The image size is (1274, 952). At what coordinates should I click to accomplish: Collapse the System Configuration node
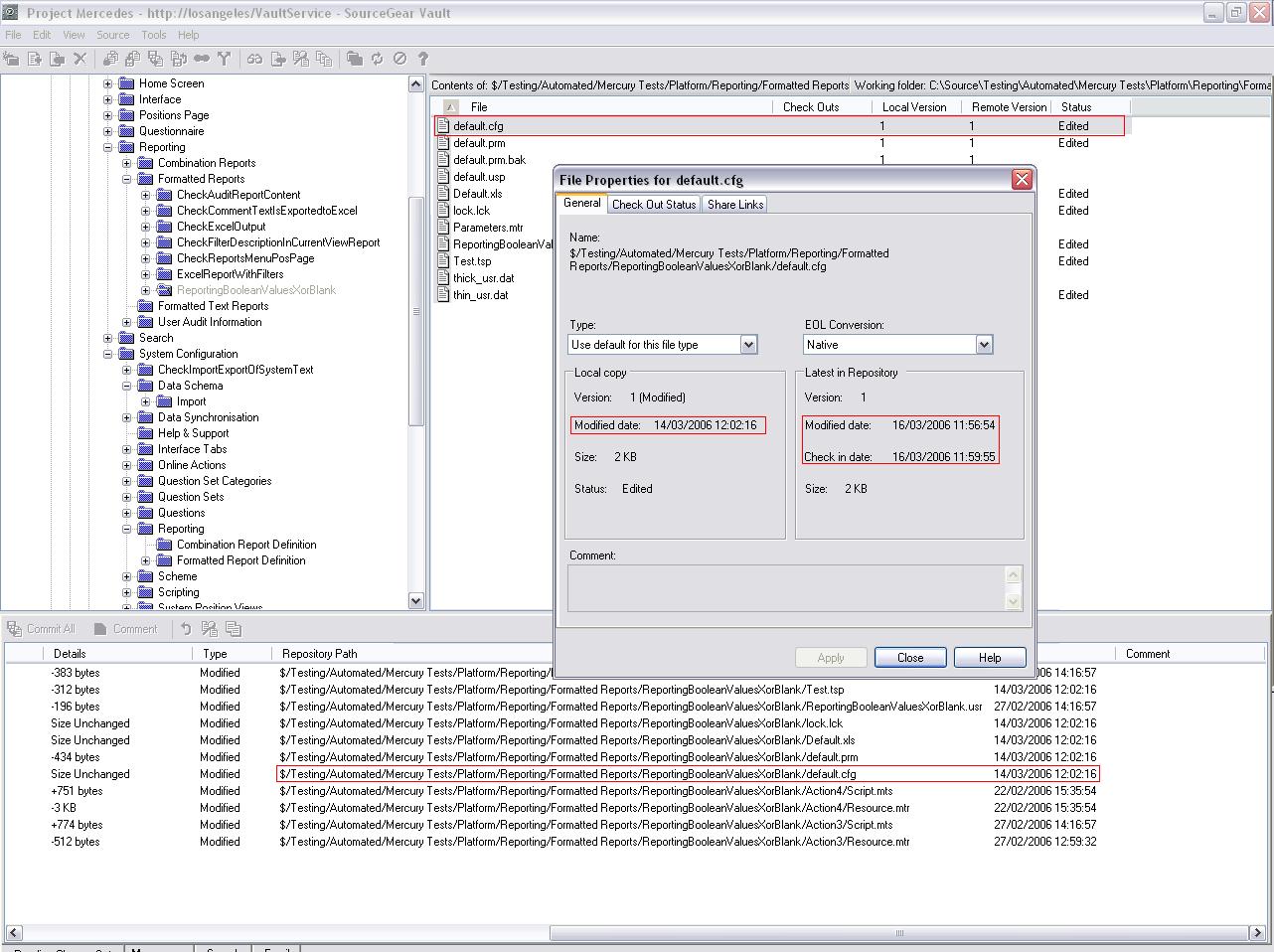[107, 354]
